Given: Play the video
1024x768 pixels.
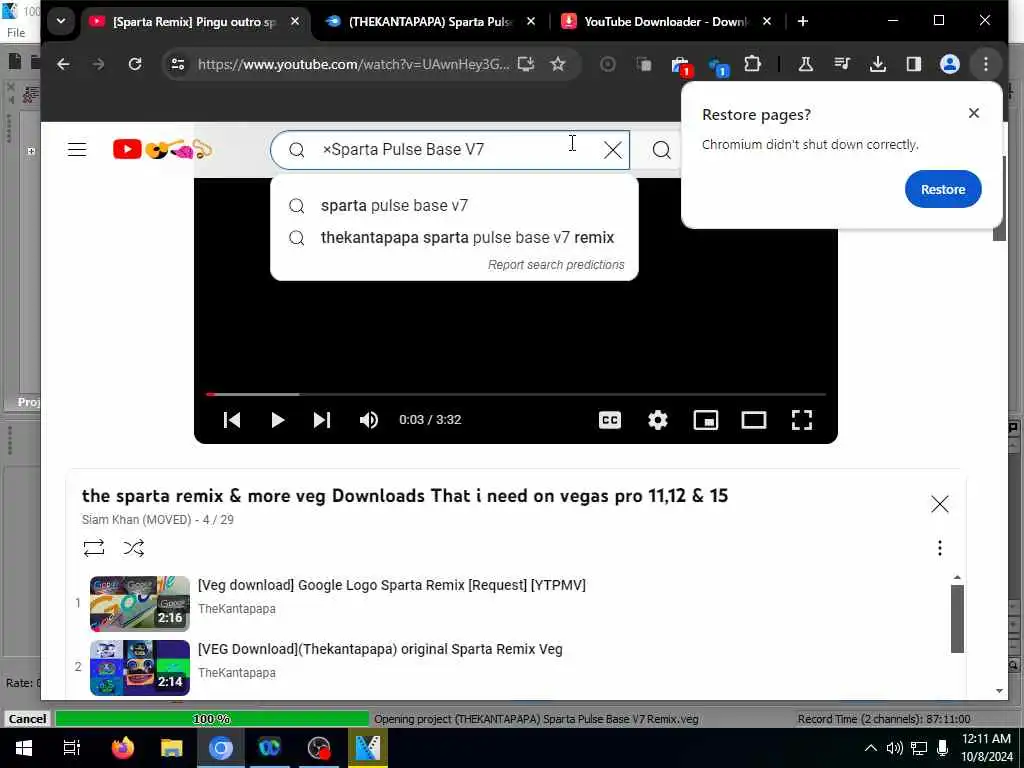Looking at the screenshot, I should (277, 420).
